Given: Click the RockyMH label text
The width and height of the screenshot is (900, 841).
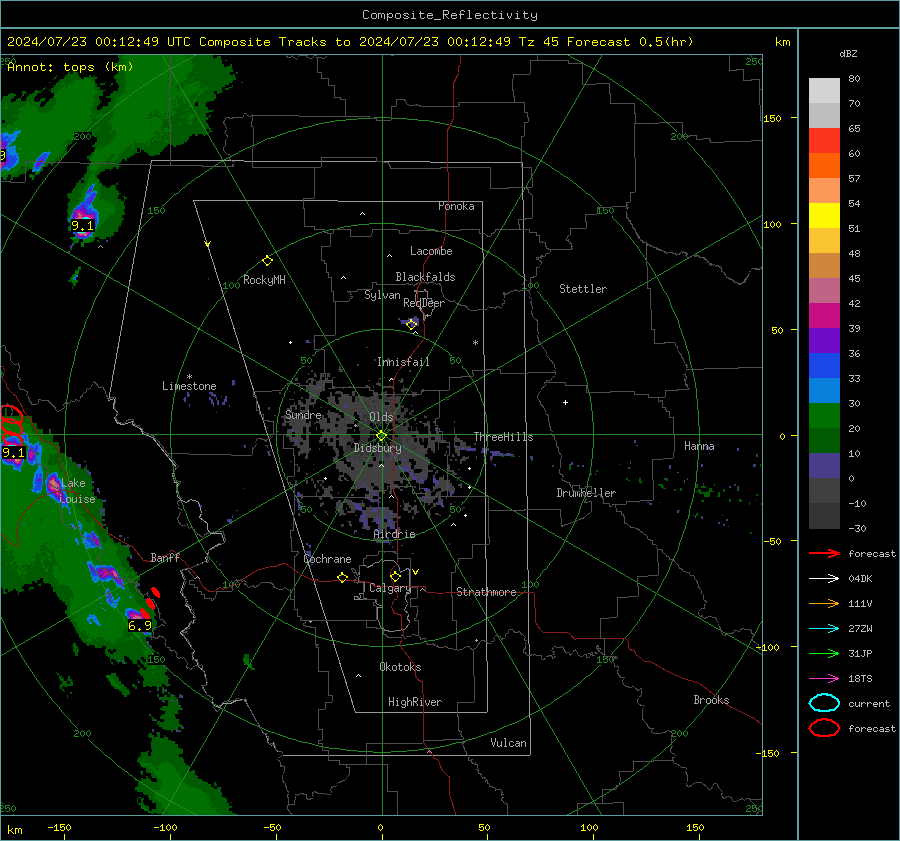Looking at the screenshot, I should click(264, 280).
